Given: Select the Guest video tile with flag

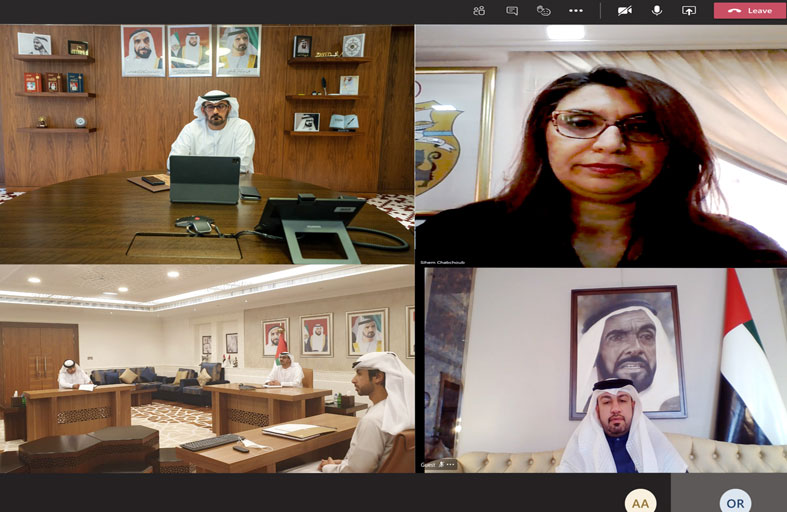Looking at the screenshot, I should pos(600,369).
